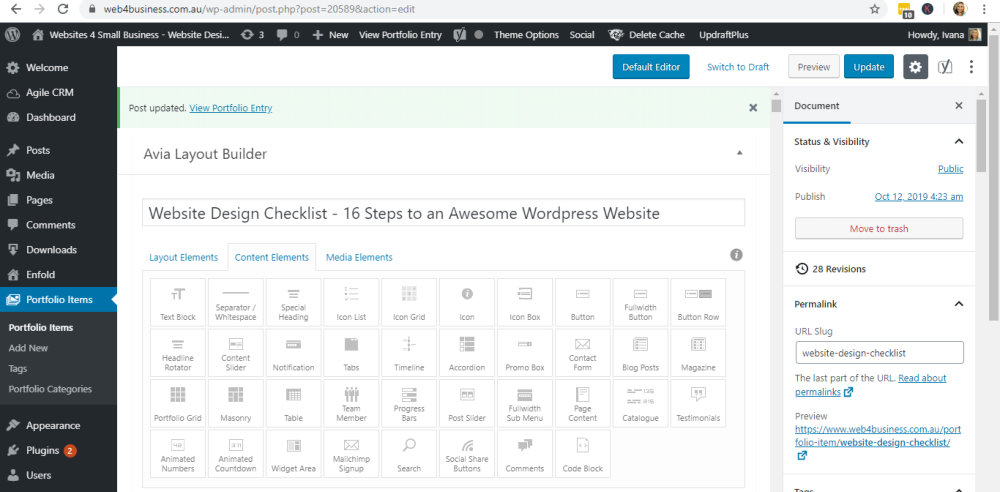The image size is (1000, 492).
Task: Insert a Testimonials element
Action: [x=698, y=403]
